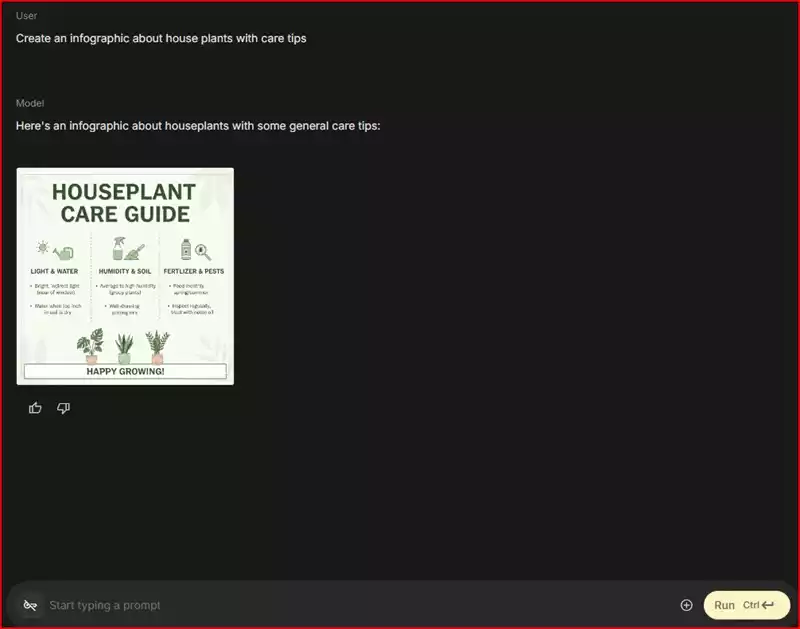Click the fertilizer bottle icon in infographic
The height and width of the screenshot is (629, 800).
pos(185,248)
